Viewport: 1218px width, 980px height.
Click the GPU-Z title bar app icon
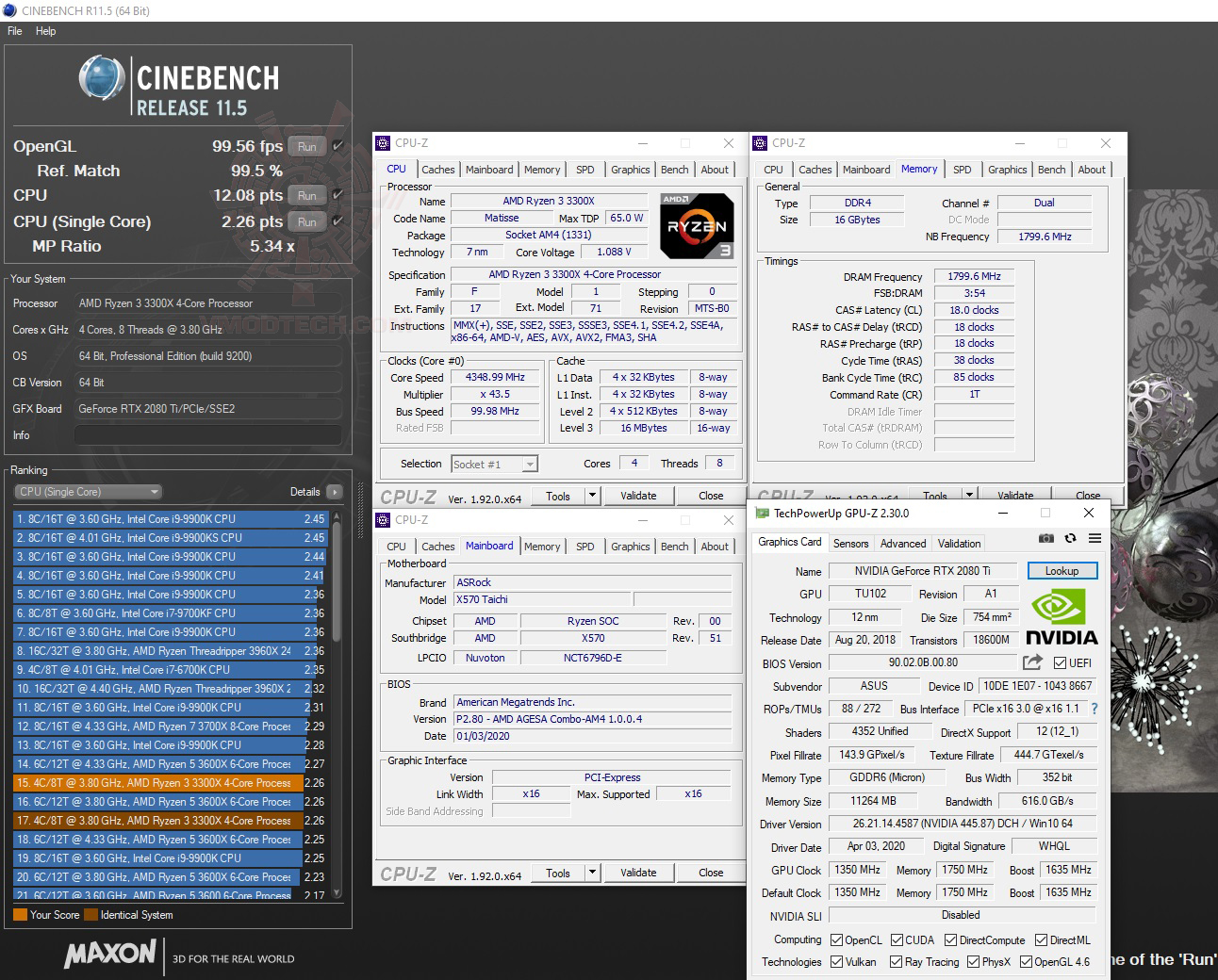point(762,514)
